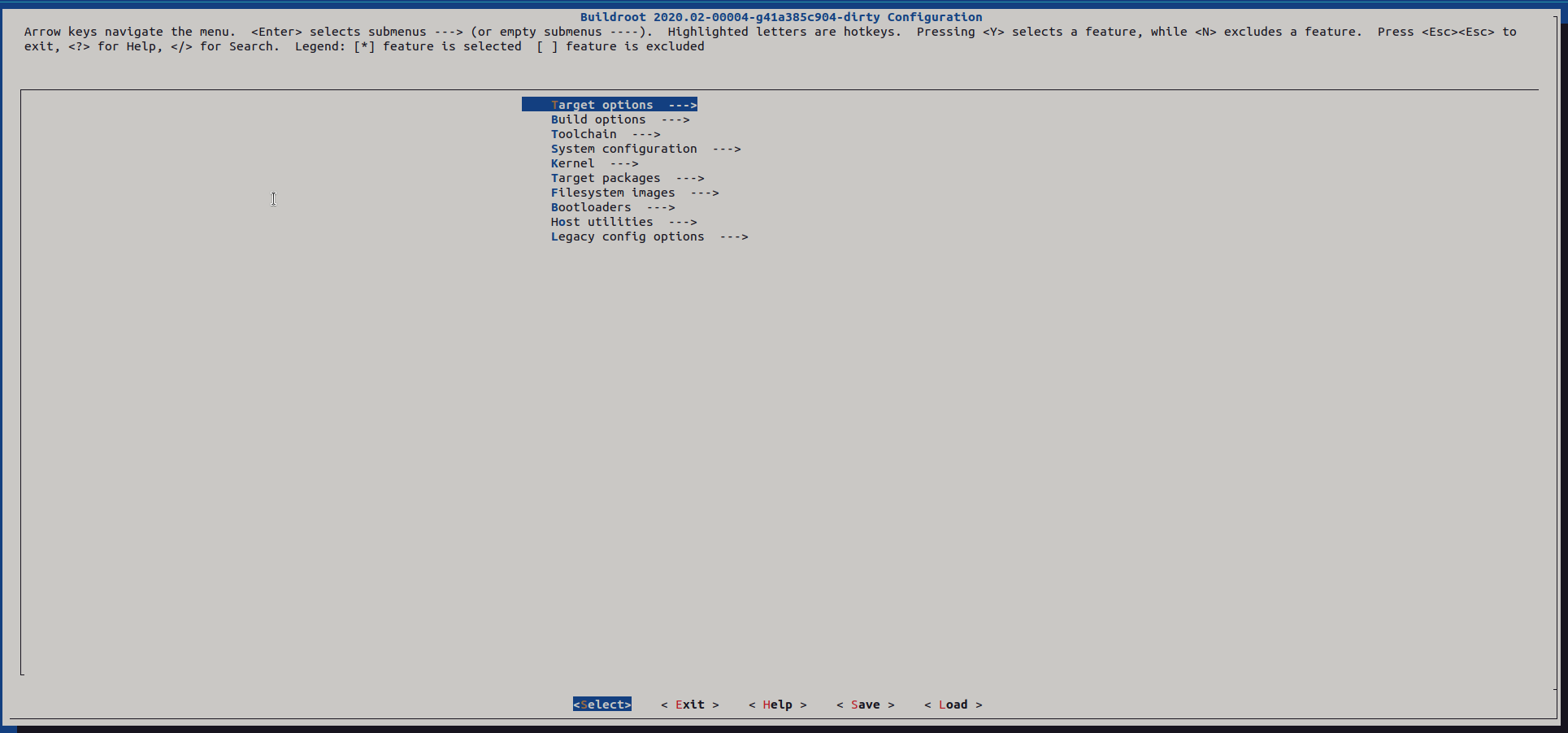The height and width of the screenshot is (733, 1568).
Task: Open the Build options submenu
Action: (x=620, y=119)
